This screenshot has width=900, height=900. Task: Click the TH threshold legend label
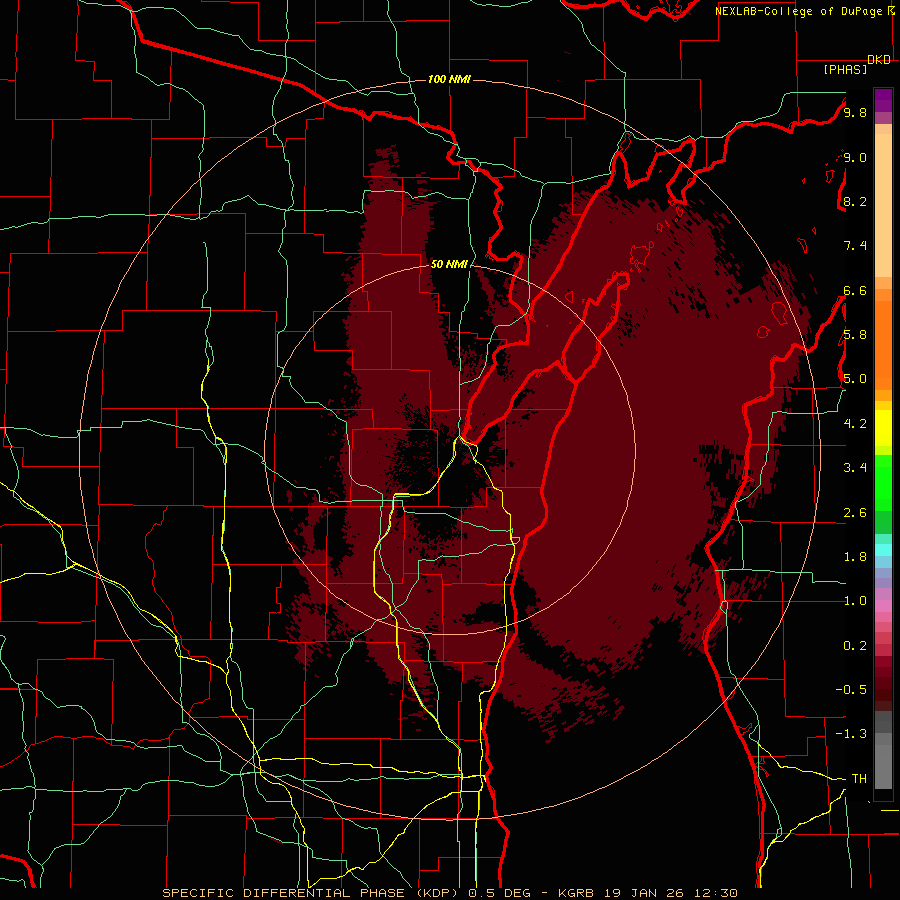pos(859,778)
